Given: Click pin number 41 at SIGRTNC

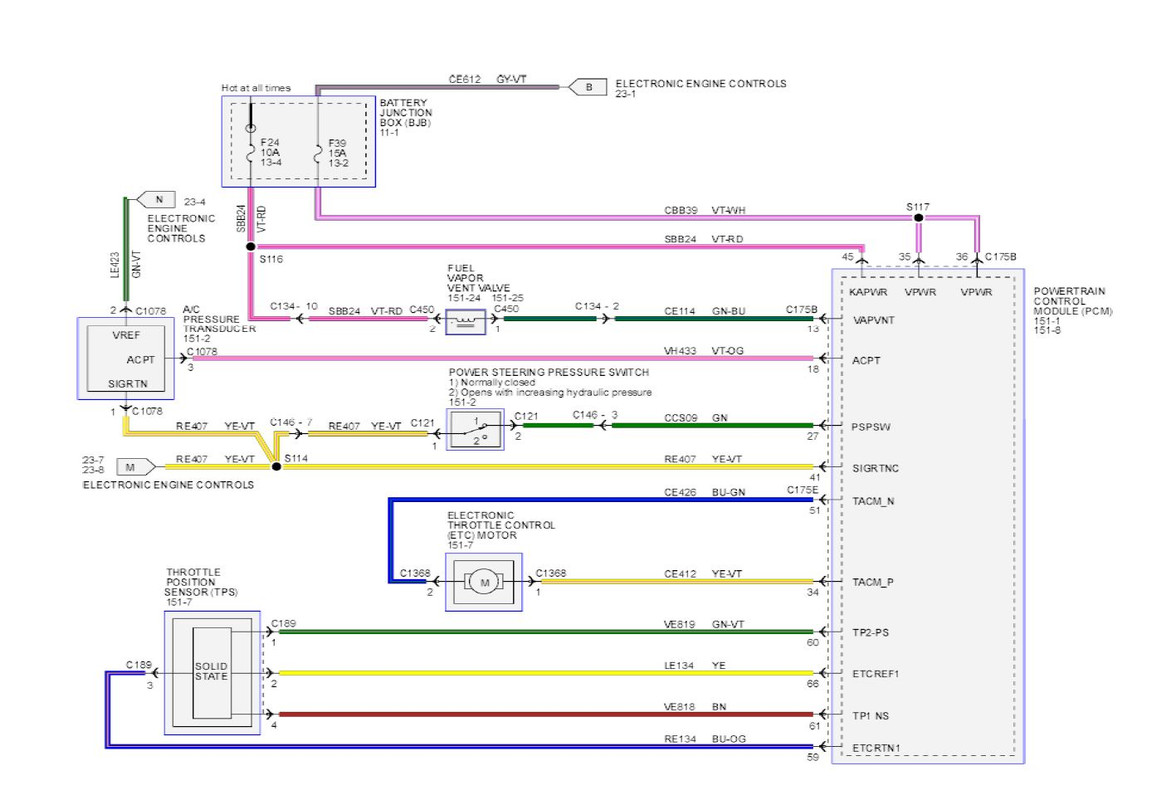Looking at the screenshot, I should (815, 478).
